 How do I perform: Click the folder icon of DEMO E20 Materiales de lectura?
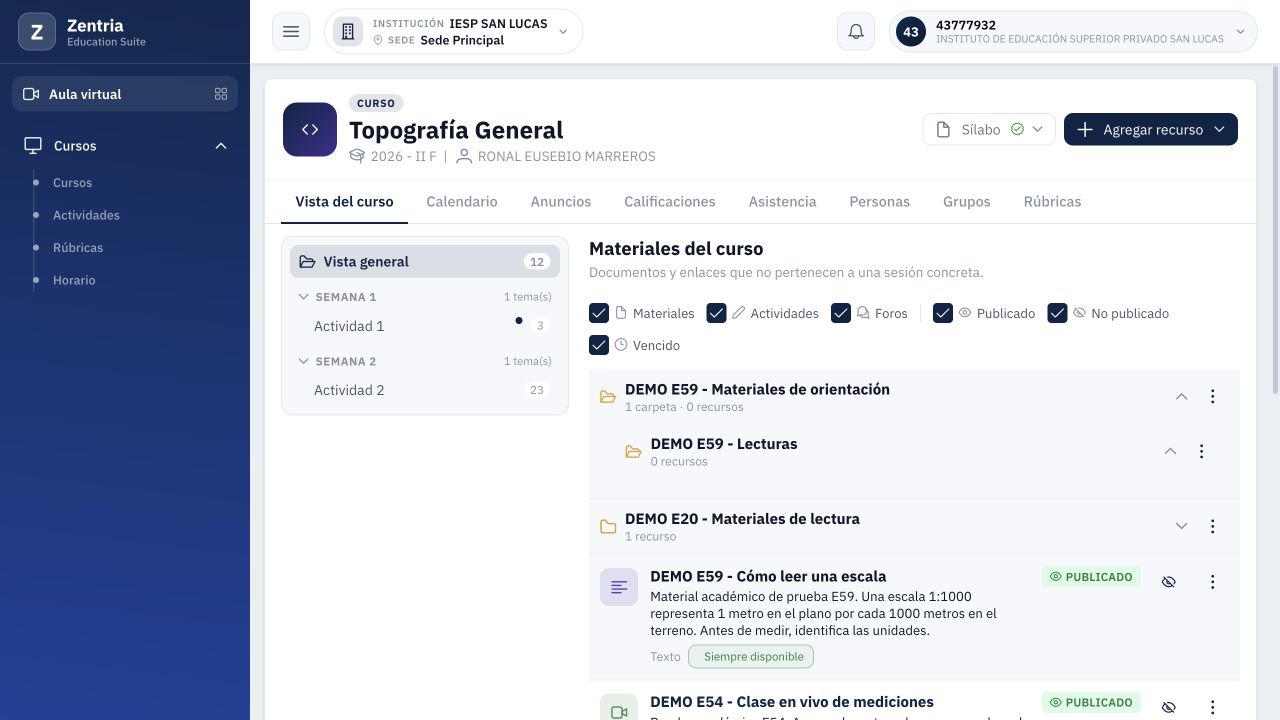pos(608,527)
